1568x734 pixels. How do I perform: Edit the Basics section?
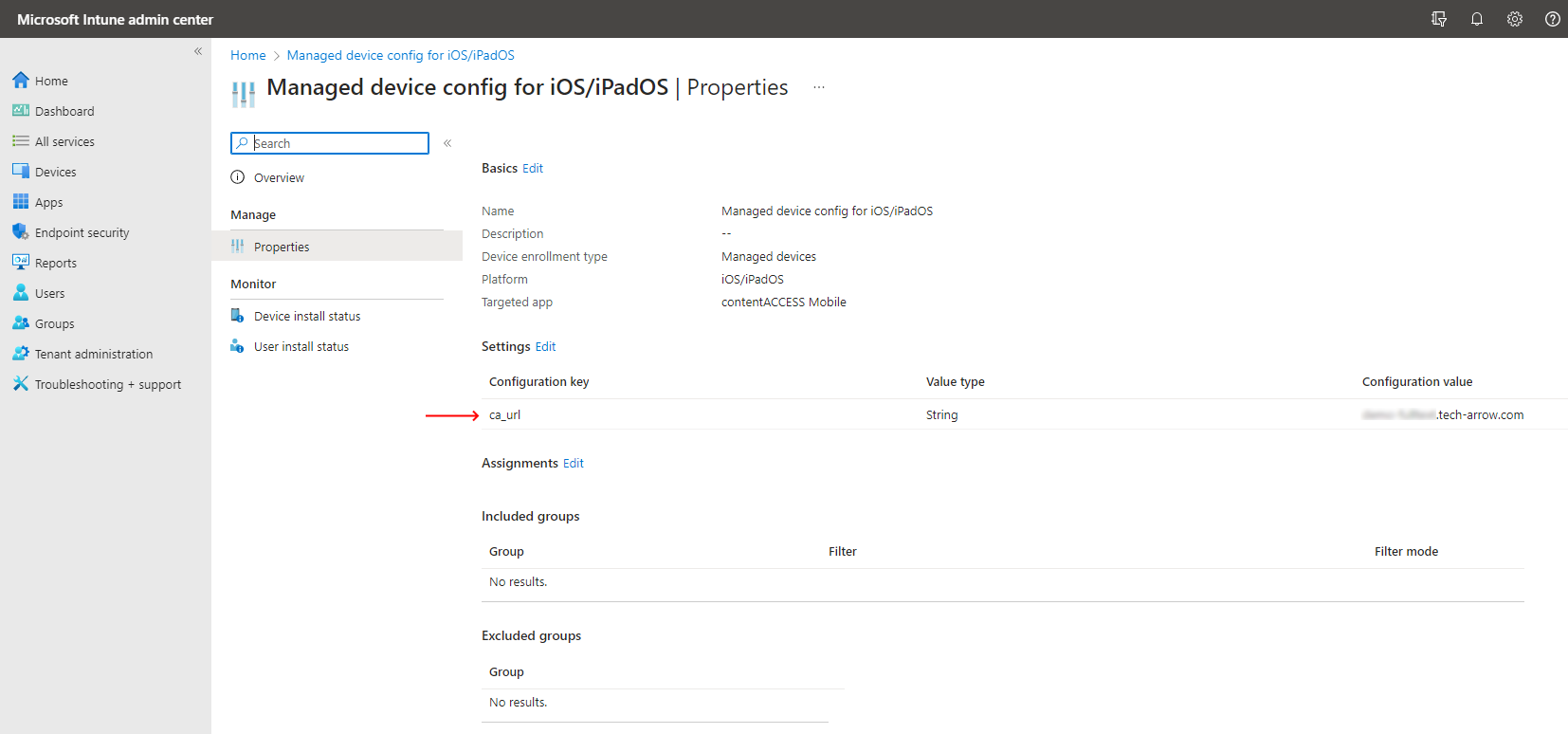coord(533,168)
